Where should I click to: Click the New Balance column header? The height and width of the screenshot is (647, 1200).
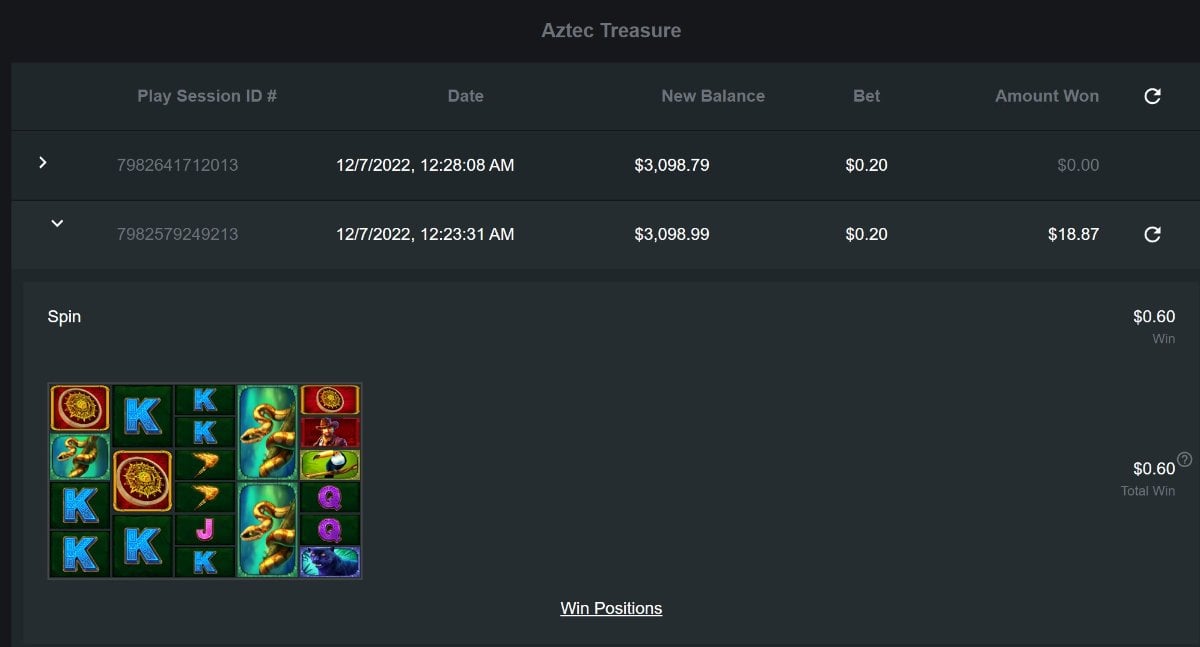pos(713,96)
